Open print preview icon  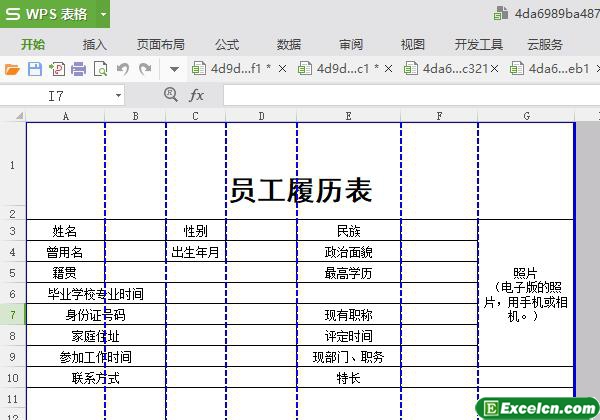[x=101, y=69]
